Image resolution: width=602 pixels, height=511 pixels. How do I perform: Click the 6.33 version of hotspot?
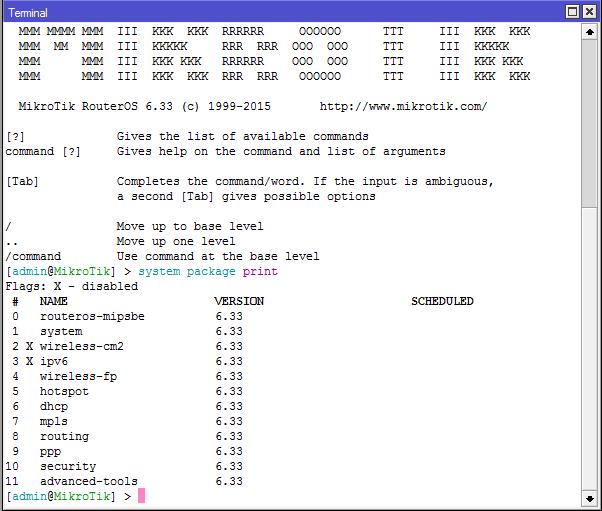229,392
